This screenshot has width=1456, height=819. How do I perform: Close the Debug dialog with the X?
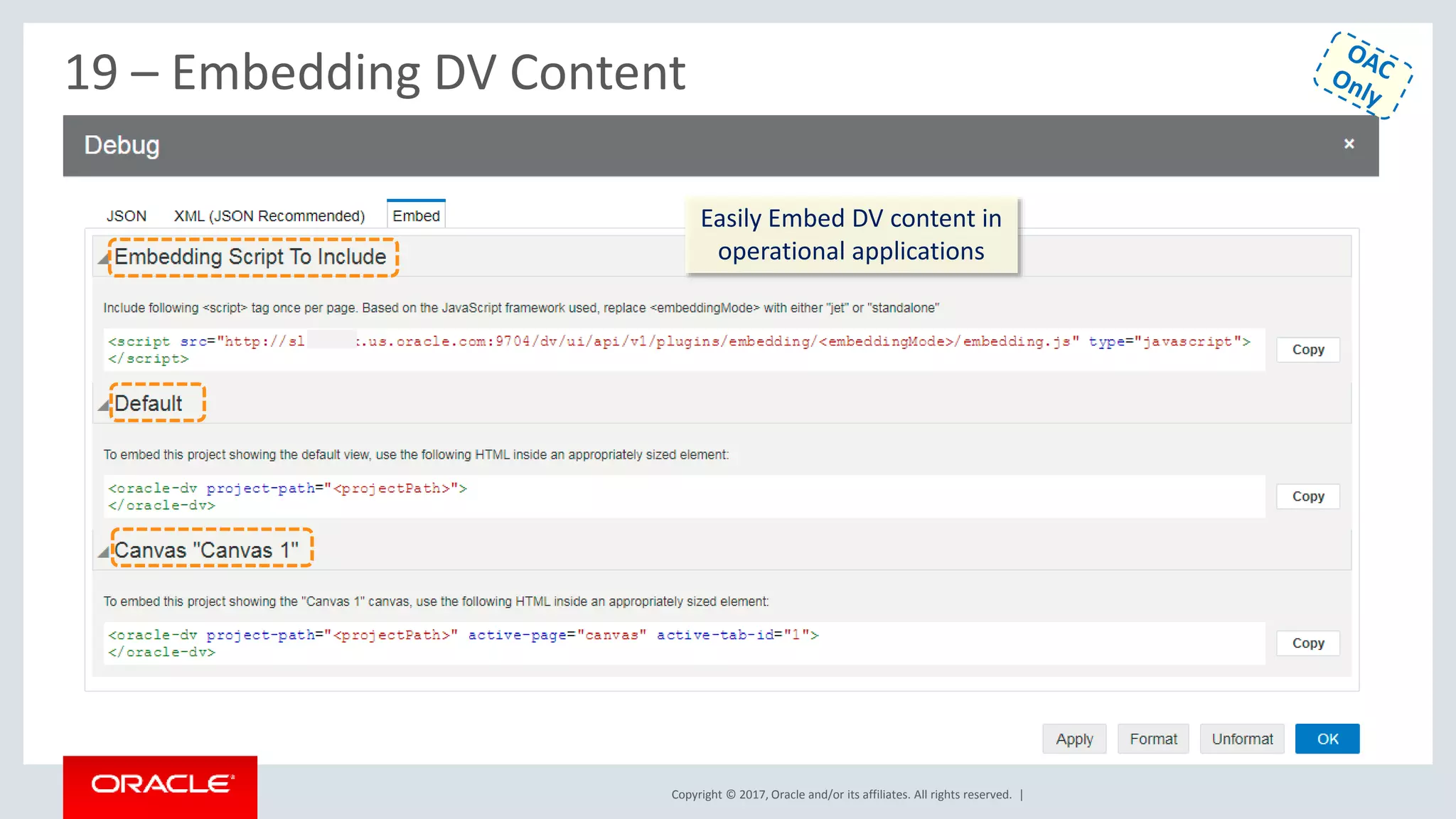pos(1349,144)
